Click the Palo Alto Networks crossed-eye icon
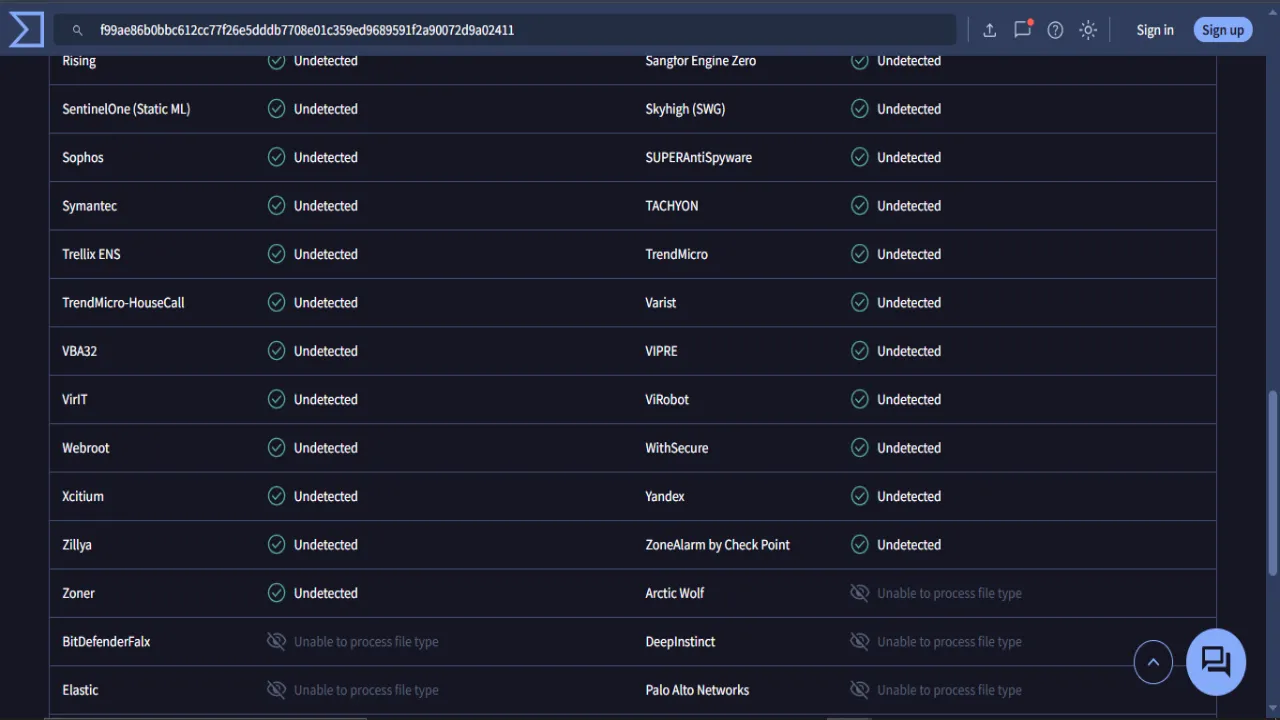 [859, 690]
